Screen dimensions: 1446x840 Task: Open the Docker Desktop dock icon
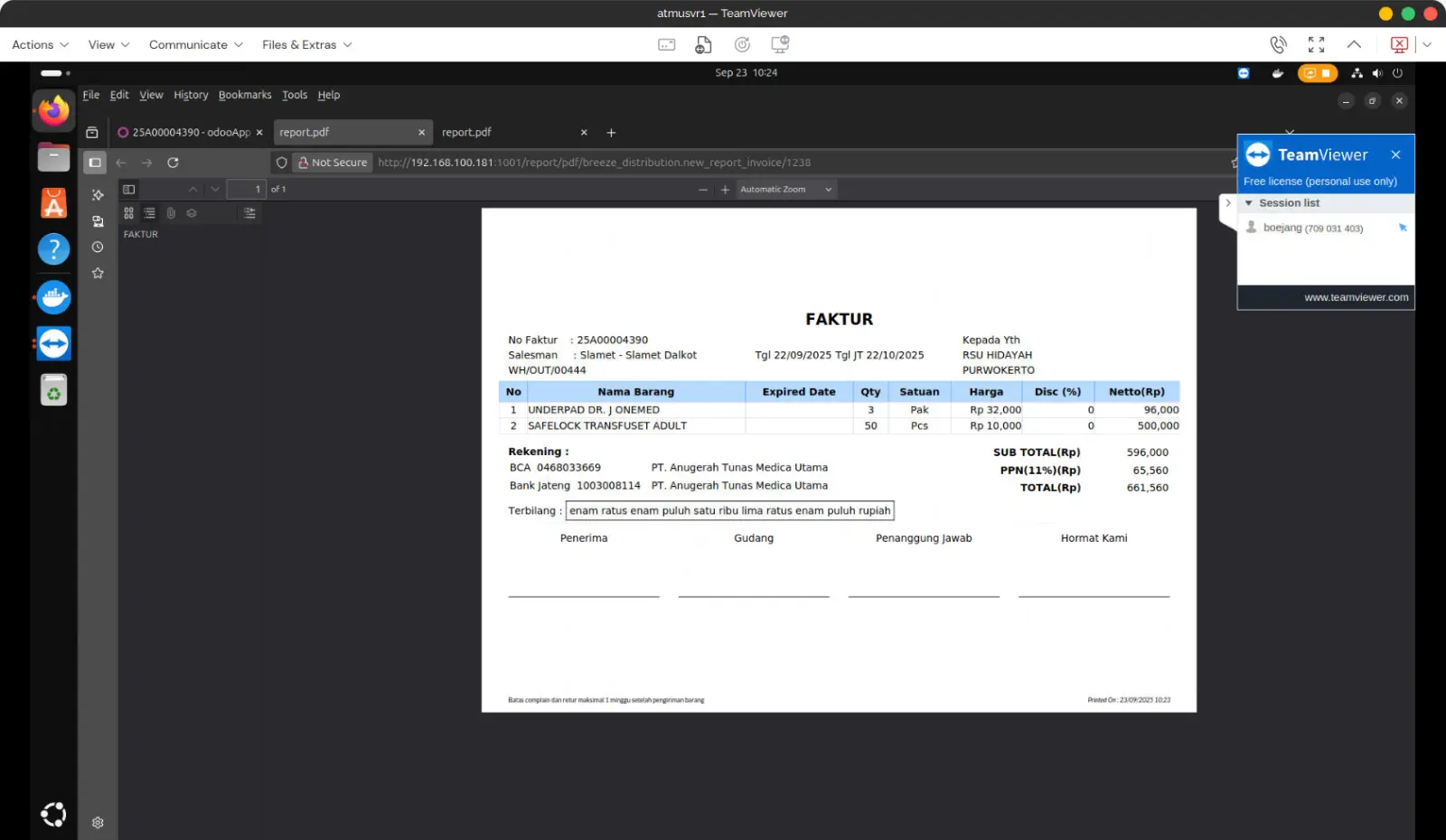pos(53,297)
